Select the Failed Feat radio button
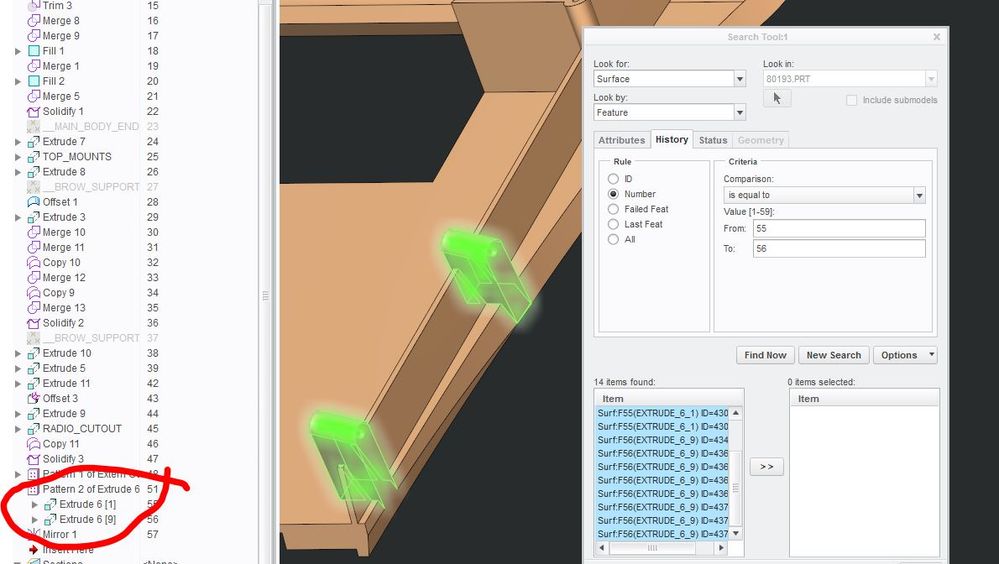The height and width of the screenshot is (564, 999). click(613, 209)
